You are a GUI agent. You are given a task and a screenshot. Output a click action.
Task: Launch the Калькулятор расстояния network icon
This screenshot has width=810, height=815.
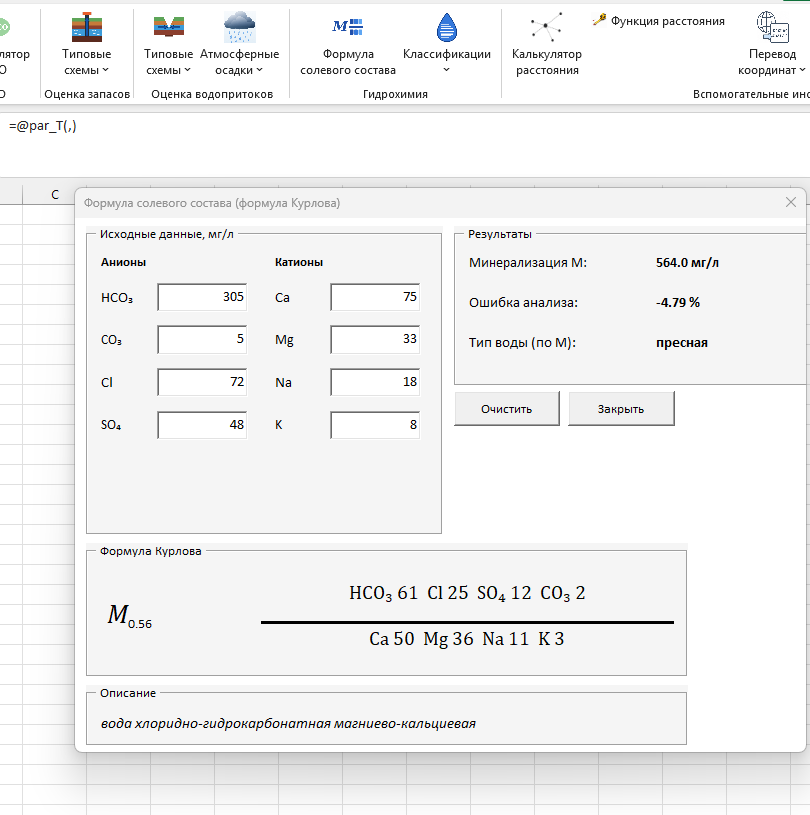pos(546,27)
